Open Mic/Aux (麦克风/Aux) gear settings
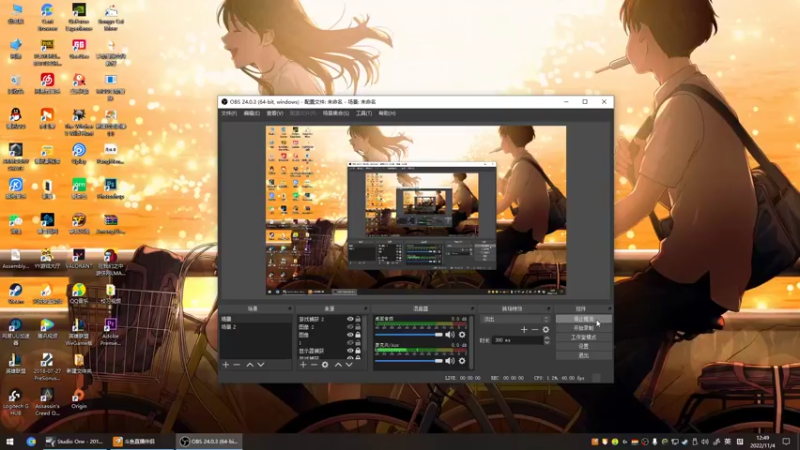 [462, 361]
